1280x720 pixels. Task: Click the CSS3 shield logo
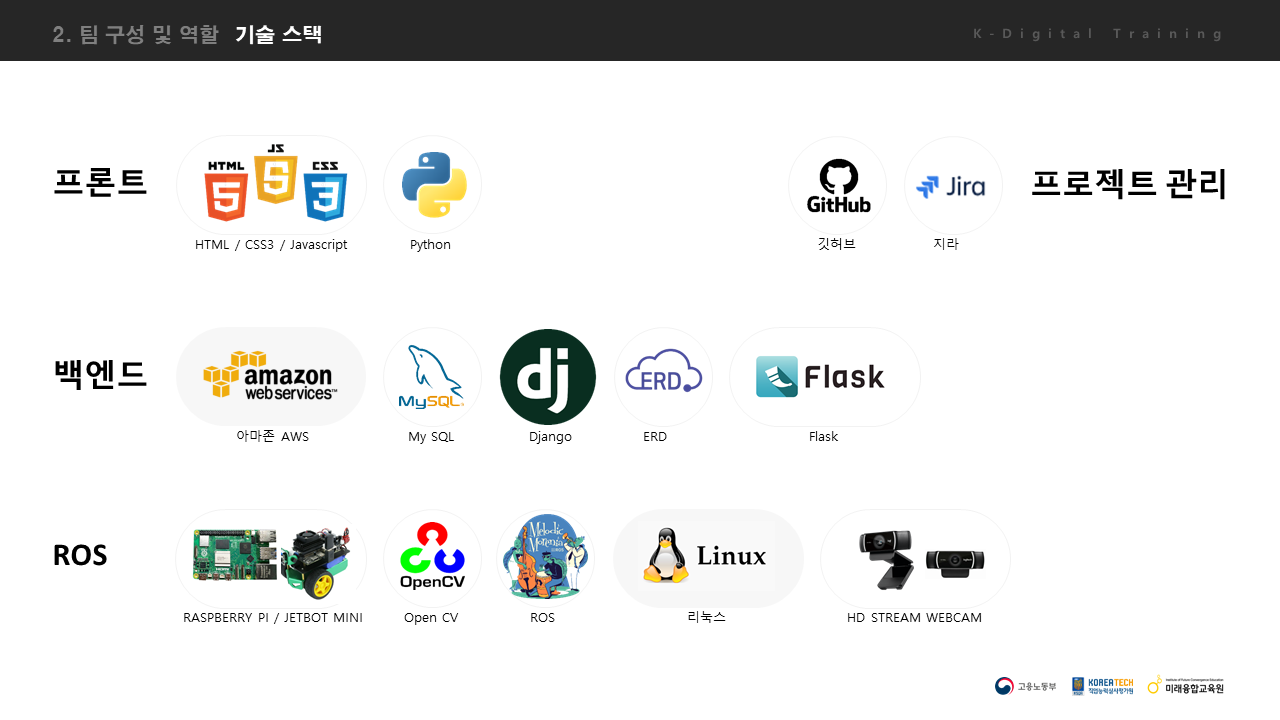[325, 191]
